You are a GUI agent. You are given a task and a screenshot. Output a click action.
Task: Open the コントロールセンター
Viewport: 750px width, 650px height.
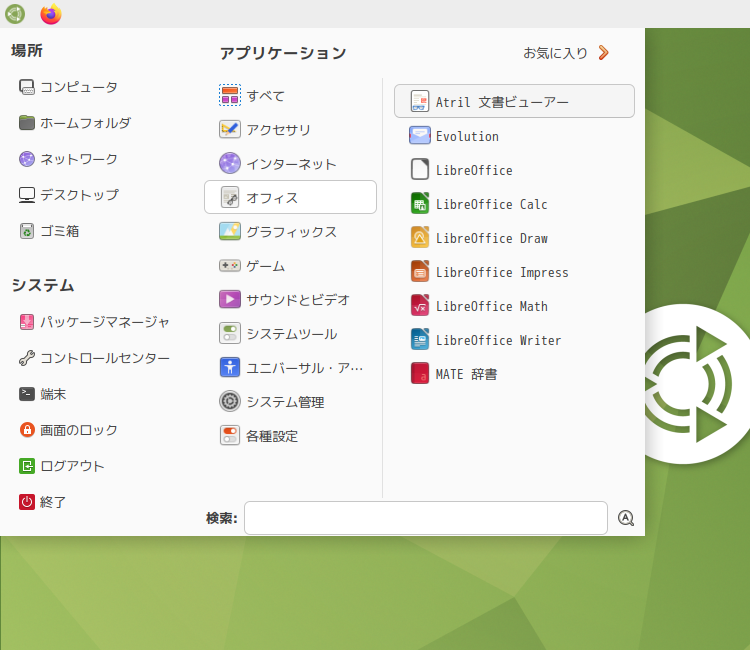(x=94, y=358)
